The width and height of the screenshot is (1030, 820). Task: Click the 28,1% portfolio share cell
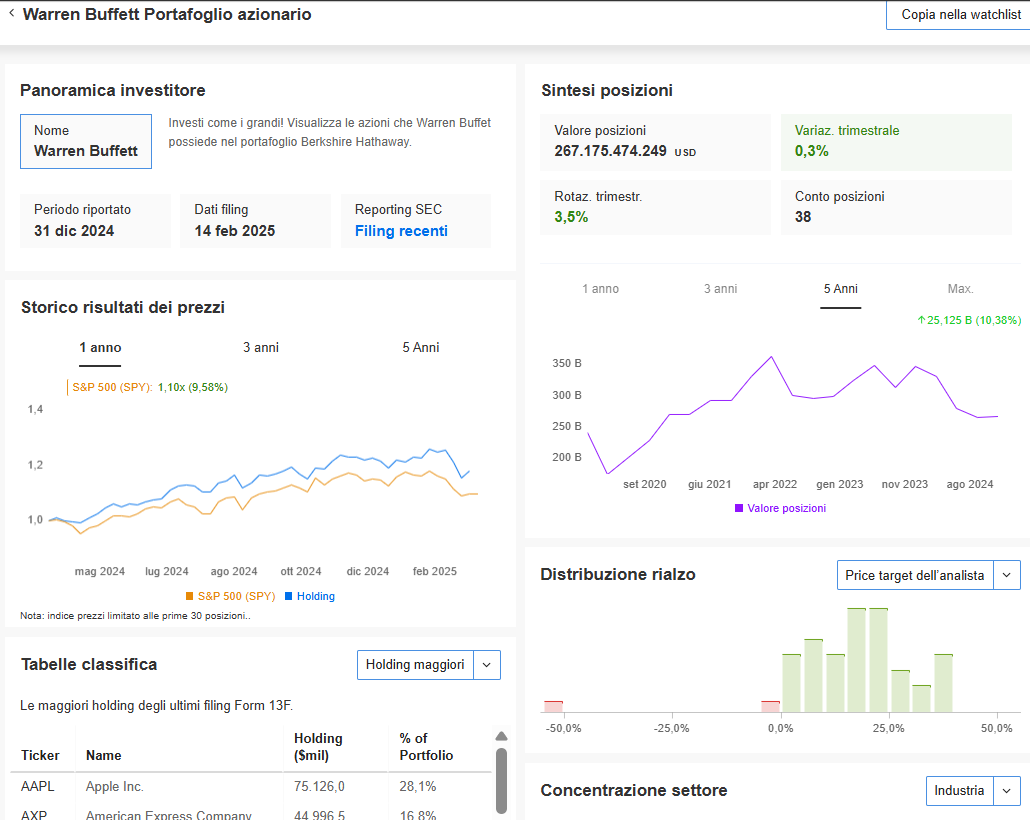[x=418, y=786]
